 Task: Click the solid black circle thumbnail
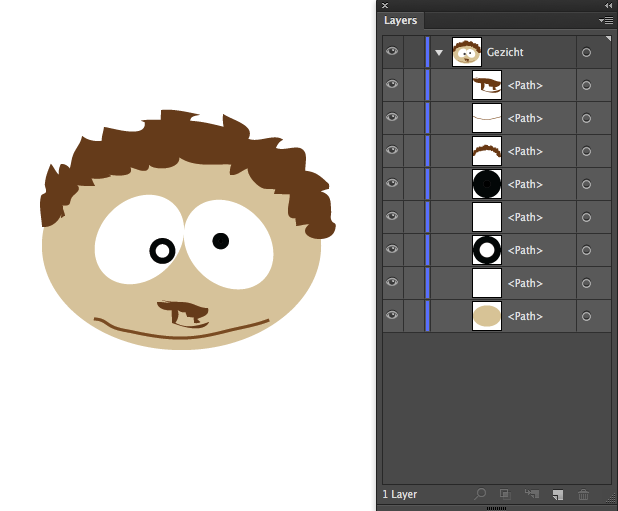coord(487,184)
